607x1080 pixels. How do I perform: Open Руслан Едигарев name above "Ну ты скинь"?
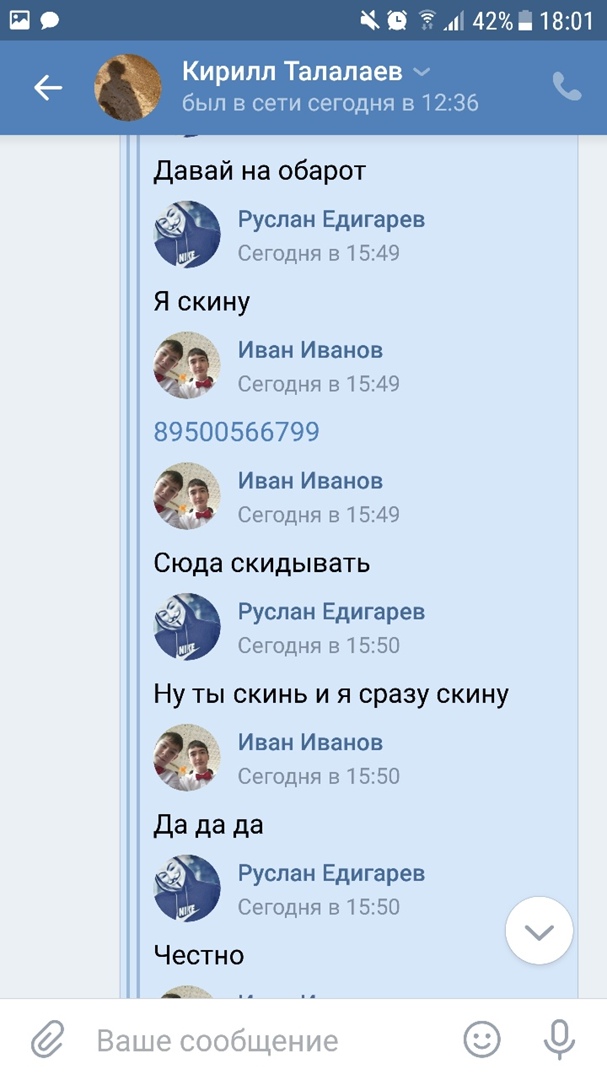click(331, 612)
